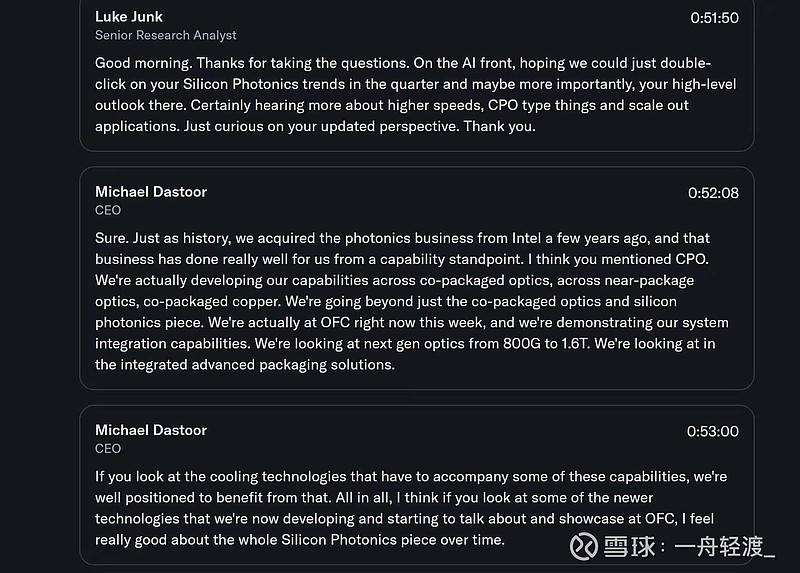Jump to timestamp 0:51:50

(714, 17)
